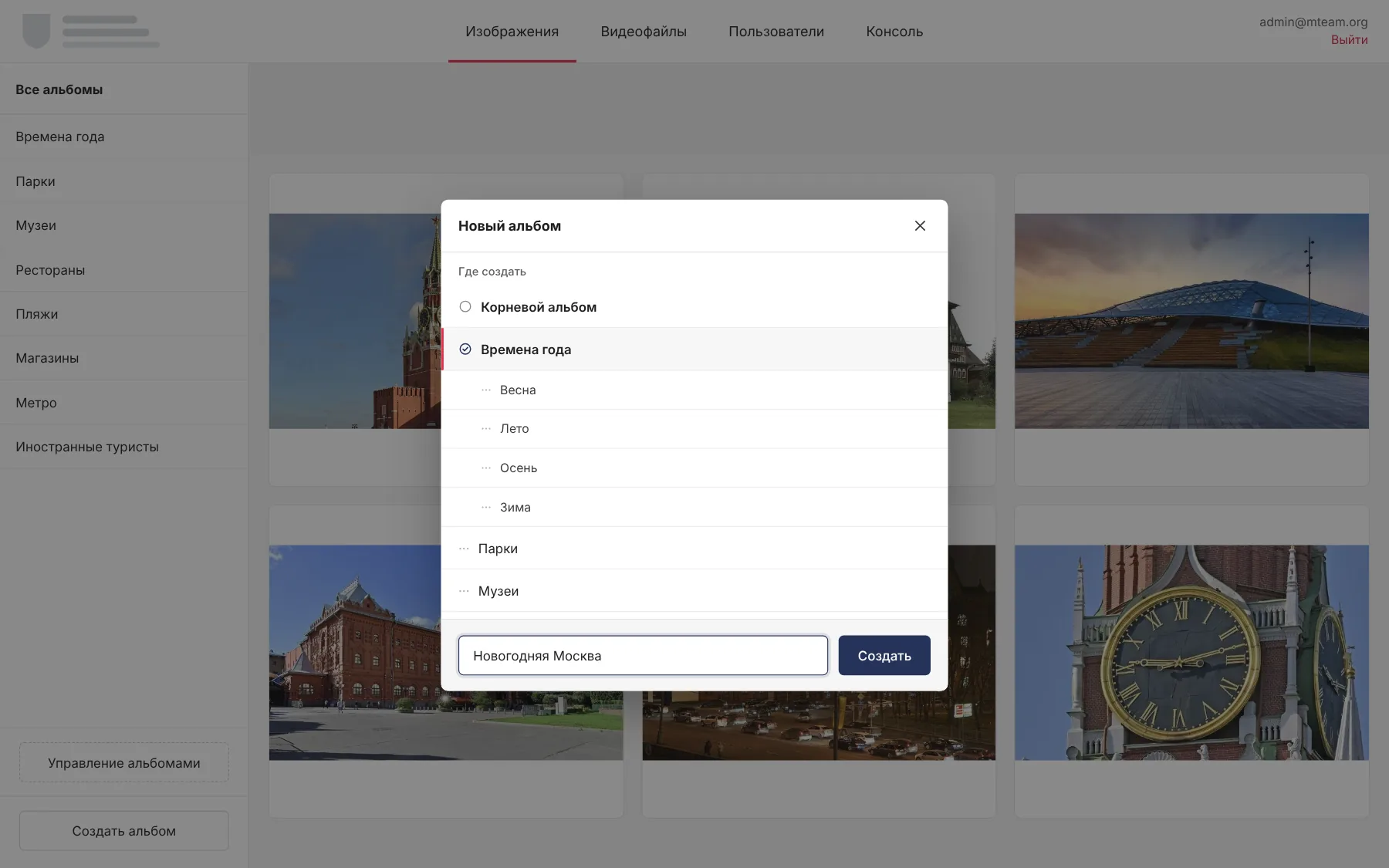Viewport: 1389px width, 868px height.
Task: Click Создать альбом button in sidebar
Action: [x=123, y=830]
